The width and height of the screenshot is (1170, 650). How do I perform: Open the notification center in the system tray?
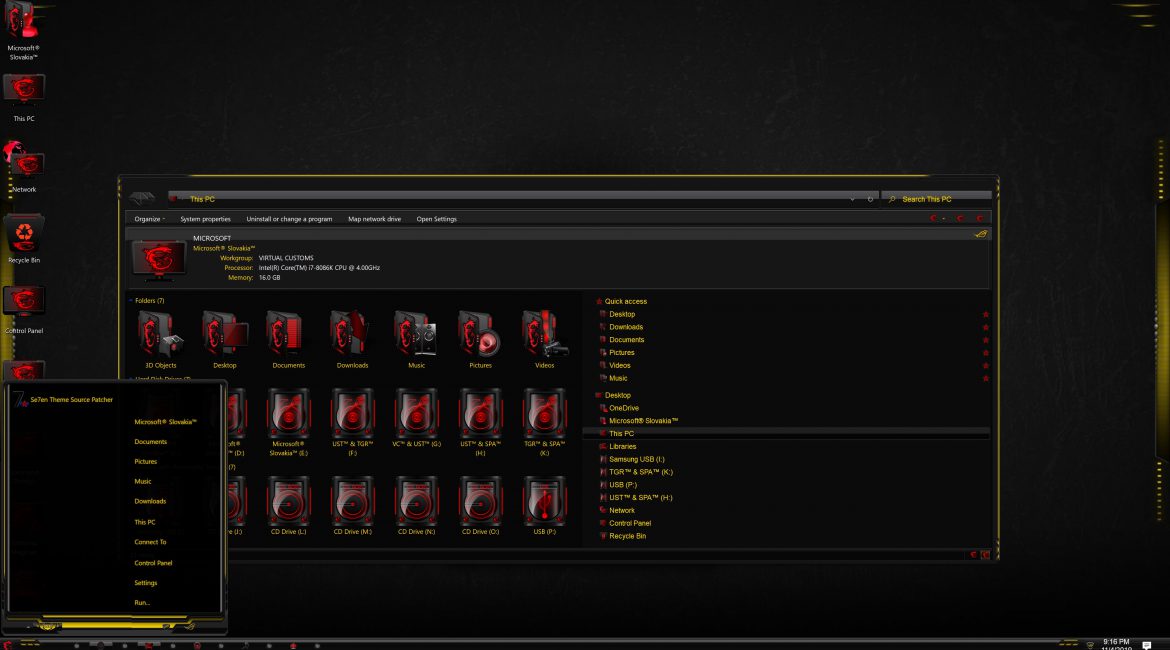pyautogui.click(x=1147, y=645)
